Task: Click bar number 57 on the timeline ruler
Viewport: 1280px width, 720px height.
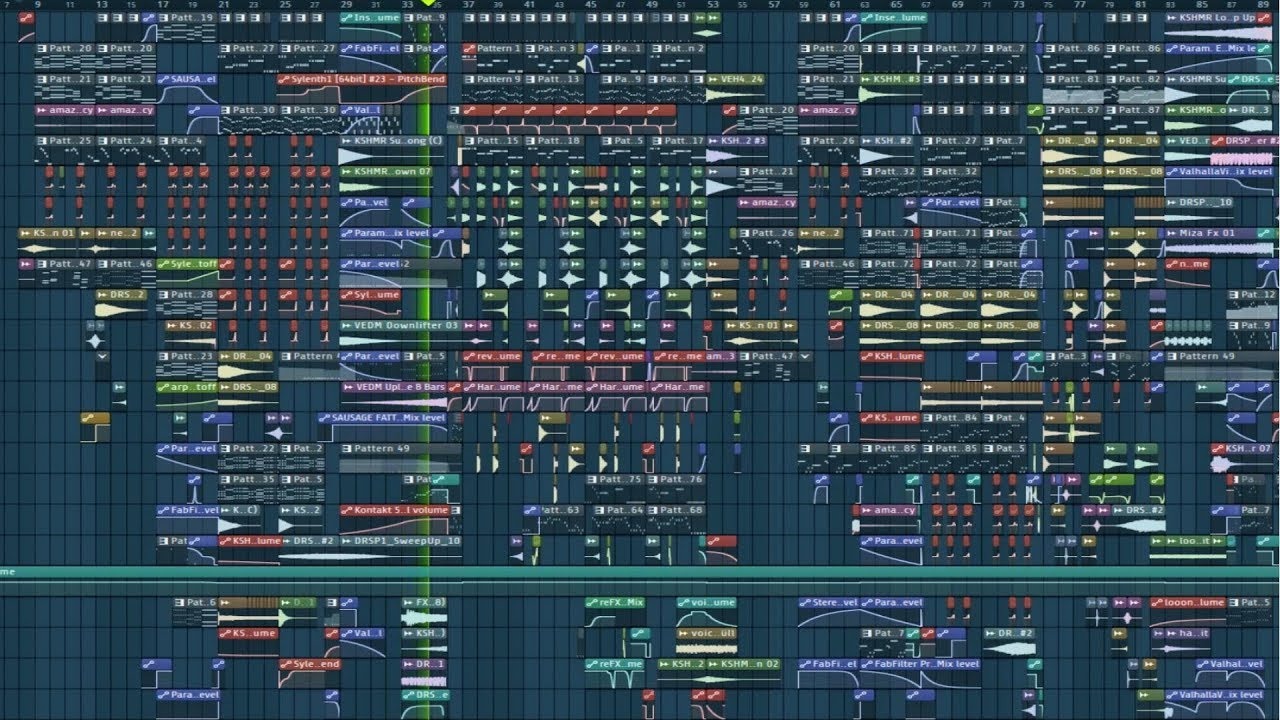Action: pos(773,5)
